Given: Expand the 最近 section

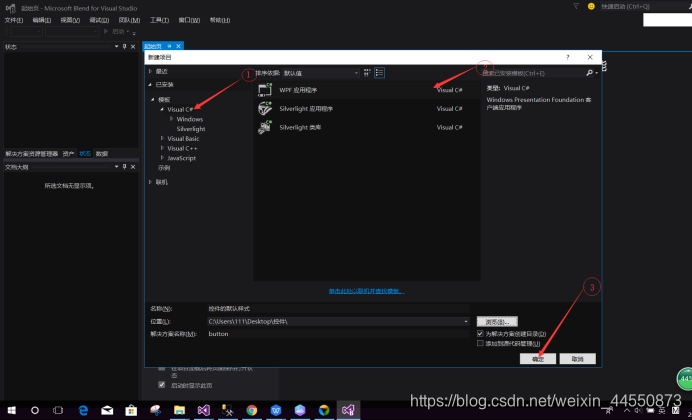Looking at the screenshot, I should 150,71.
